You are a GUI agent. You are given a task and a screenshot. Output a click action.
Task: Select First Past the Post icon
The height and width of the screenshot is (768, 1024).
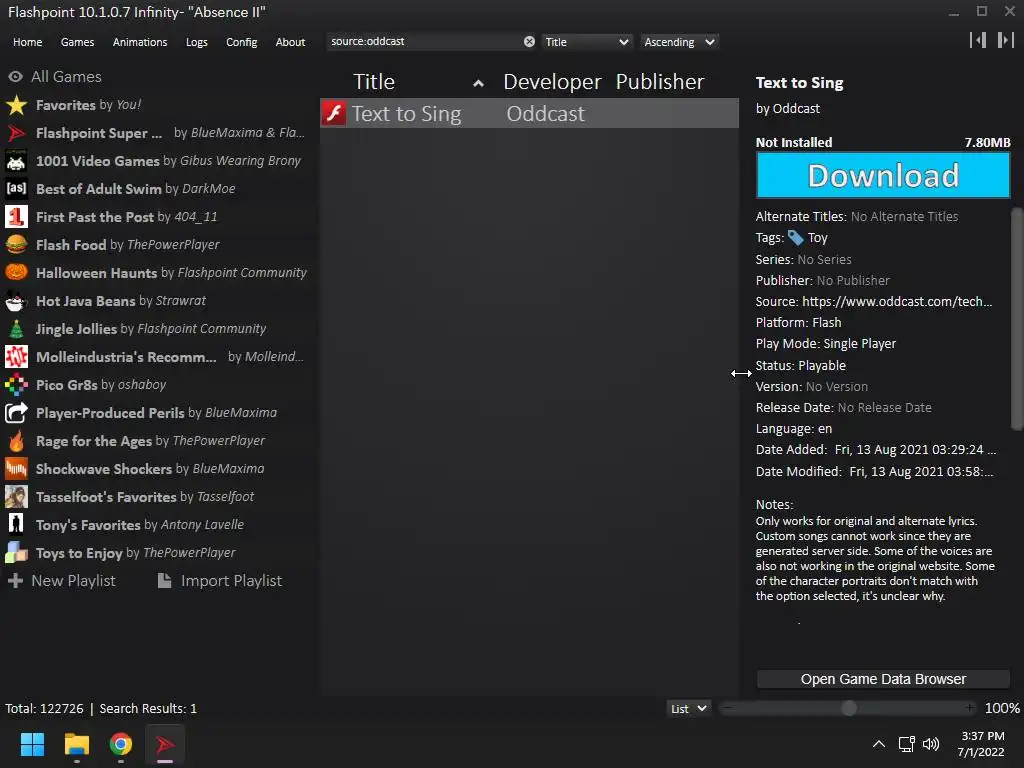point(16,217)
